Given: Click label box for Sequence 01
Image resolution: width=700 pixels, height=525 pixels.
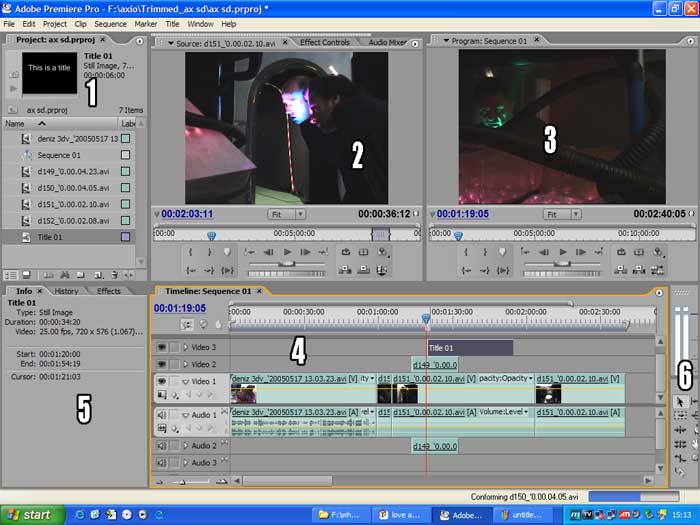Looking at the screenshot, I should pos(126,155).
